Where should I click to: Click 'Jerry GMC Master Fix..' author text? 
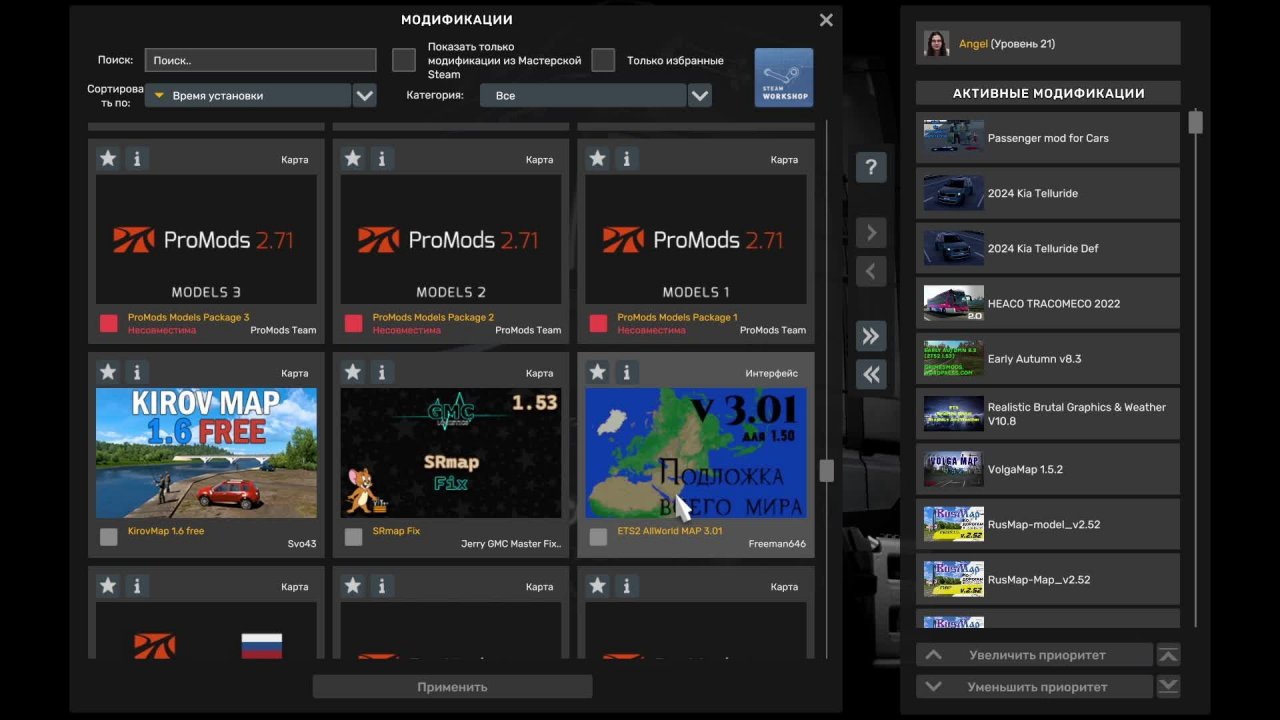pos(511,545)
